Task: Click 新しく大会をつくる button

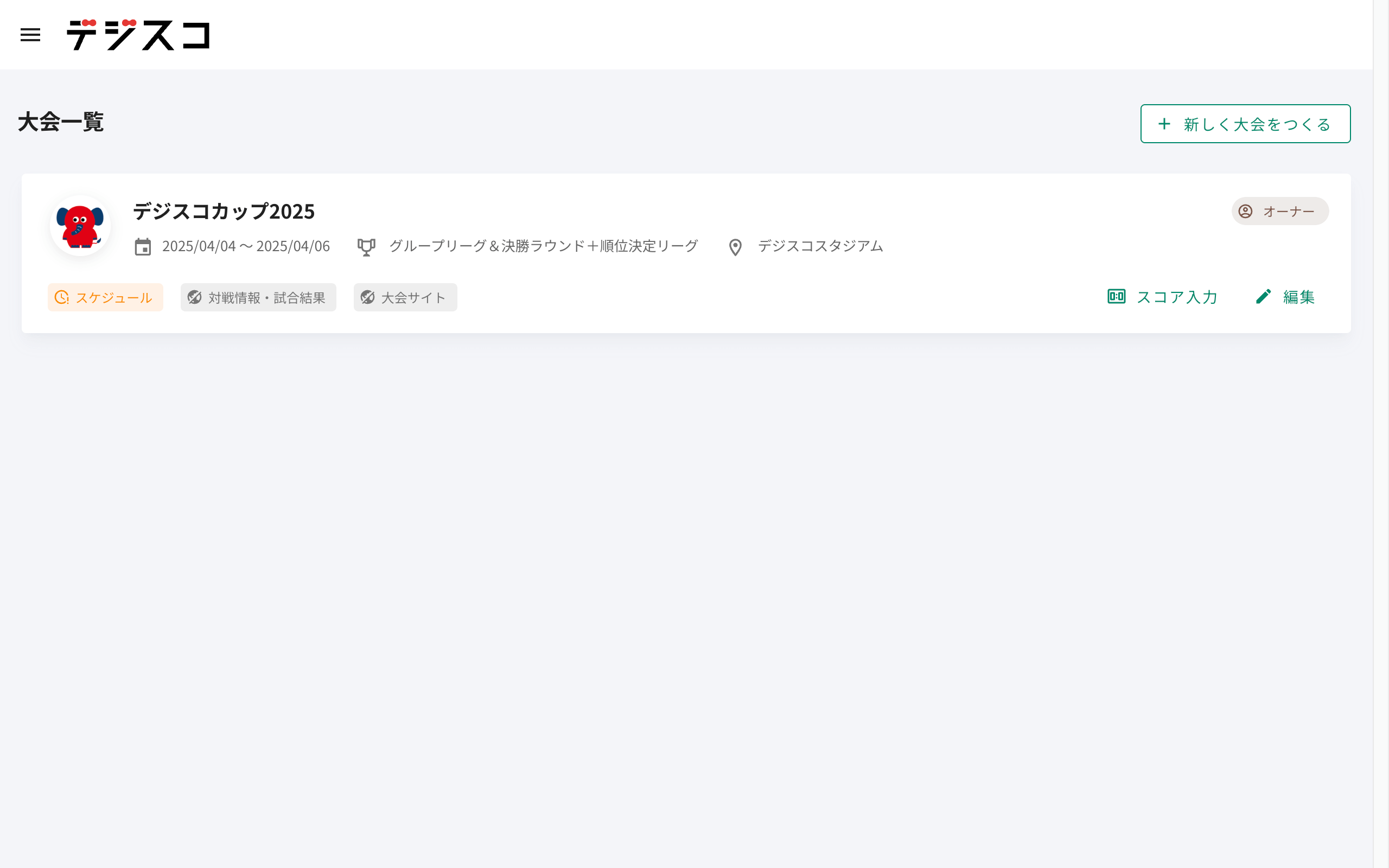Action: pyautogui.click(x=1245, y=124)
